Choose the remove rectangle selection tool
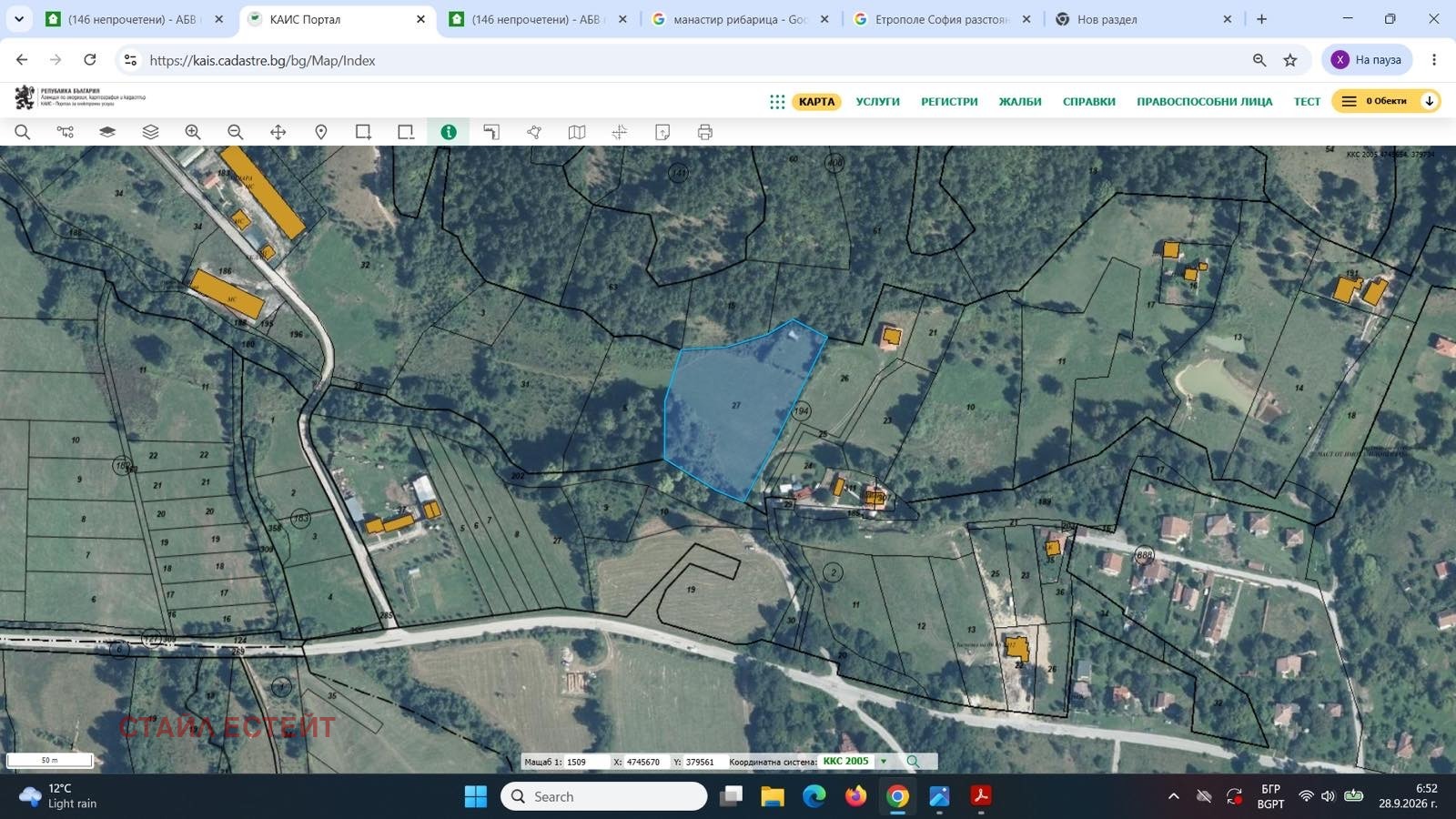Image resolution: width=1456 pixels, height=819 pixels. [x=406, y=132]
